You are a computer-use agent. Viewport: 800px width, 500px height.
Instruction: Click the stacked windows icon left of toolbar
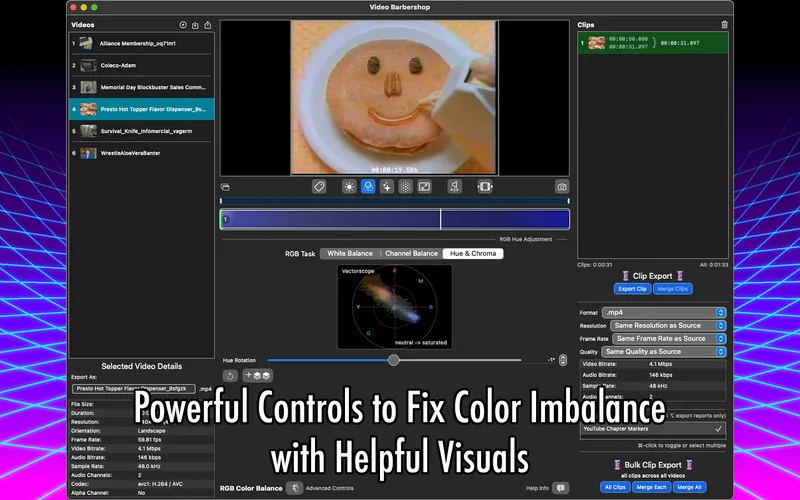point(225,187)
